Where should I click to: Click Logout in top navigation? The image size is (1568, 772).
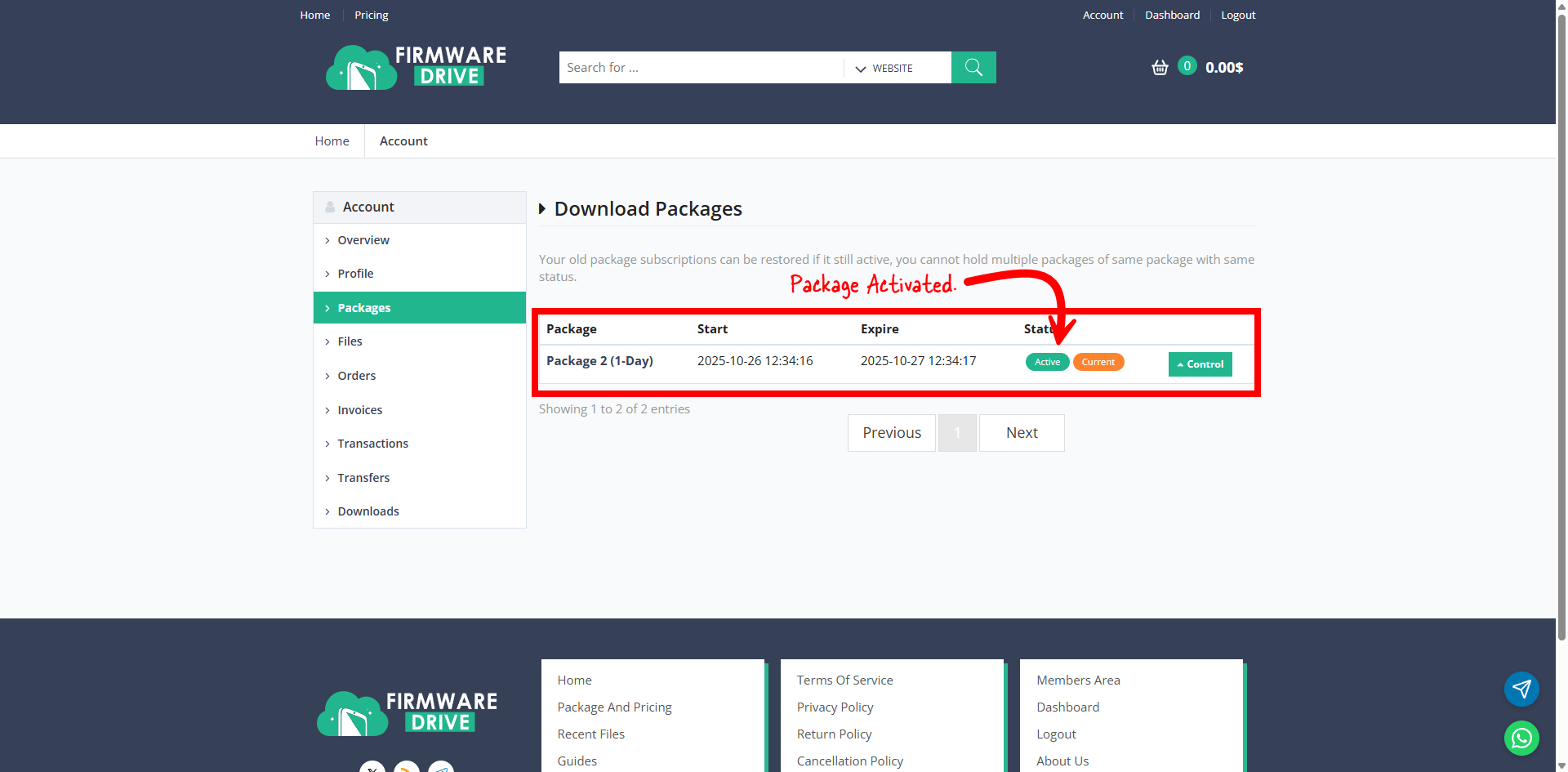point(1238,15)
